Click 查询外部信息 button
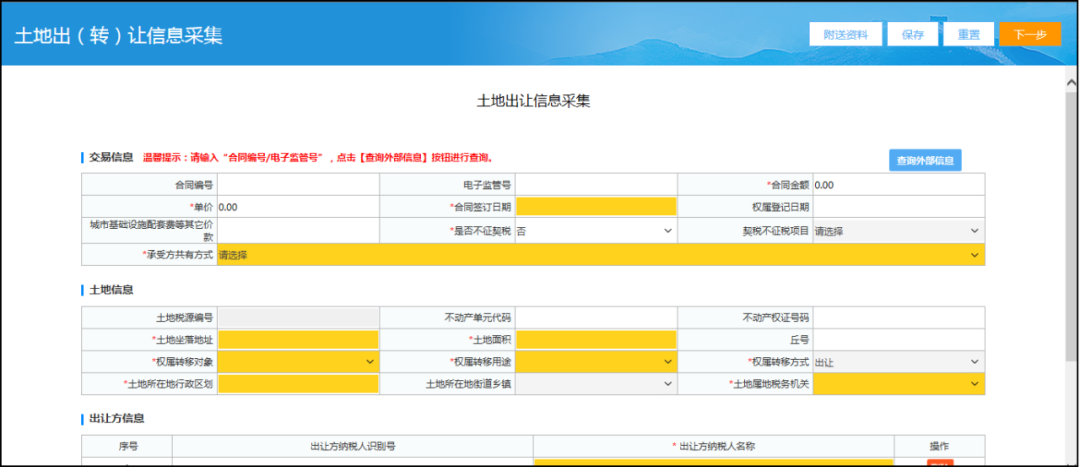Image resolution: width=1080 pixels, height=467 pixels. (x=924, y=160)
